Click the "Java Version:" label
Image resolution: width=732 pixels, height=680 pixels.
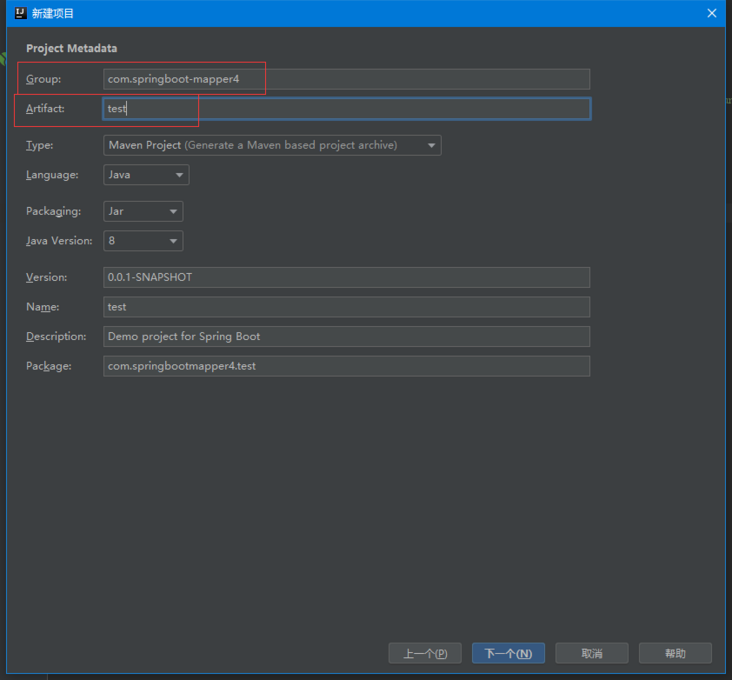[59, 241]
